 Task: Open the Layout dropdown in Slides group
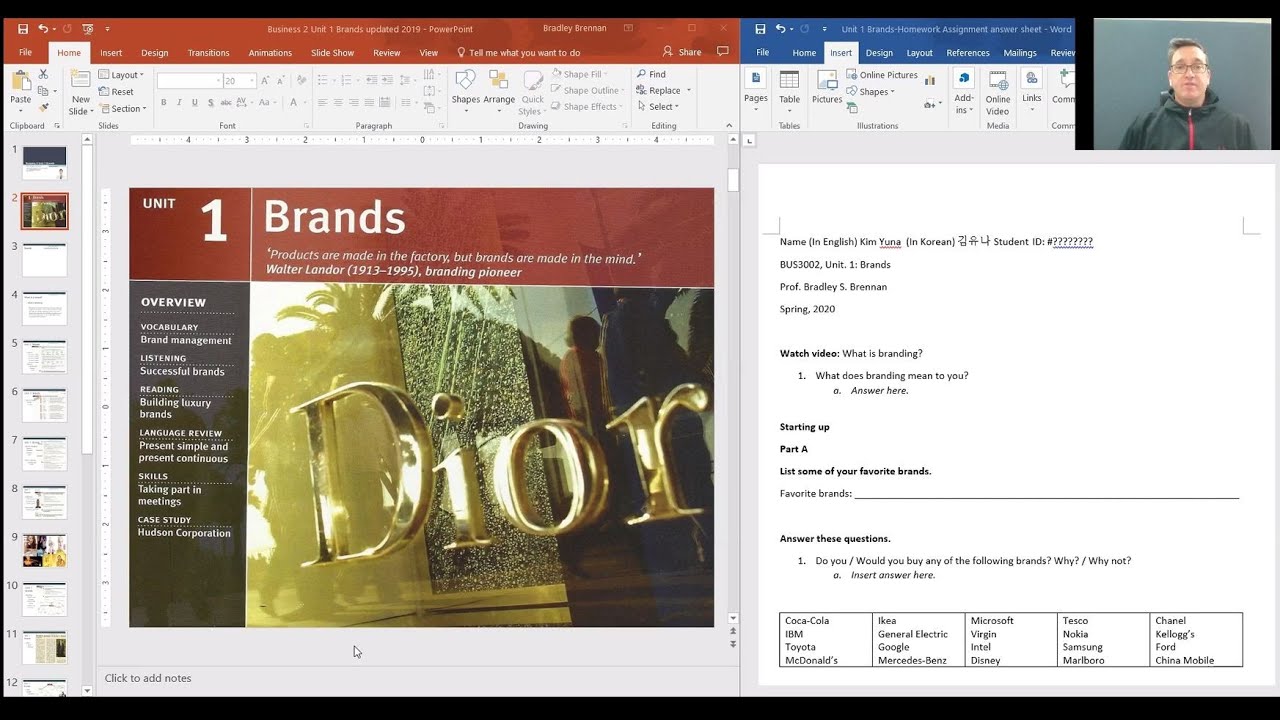coord(121,75)
